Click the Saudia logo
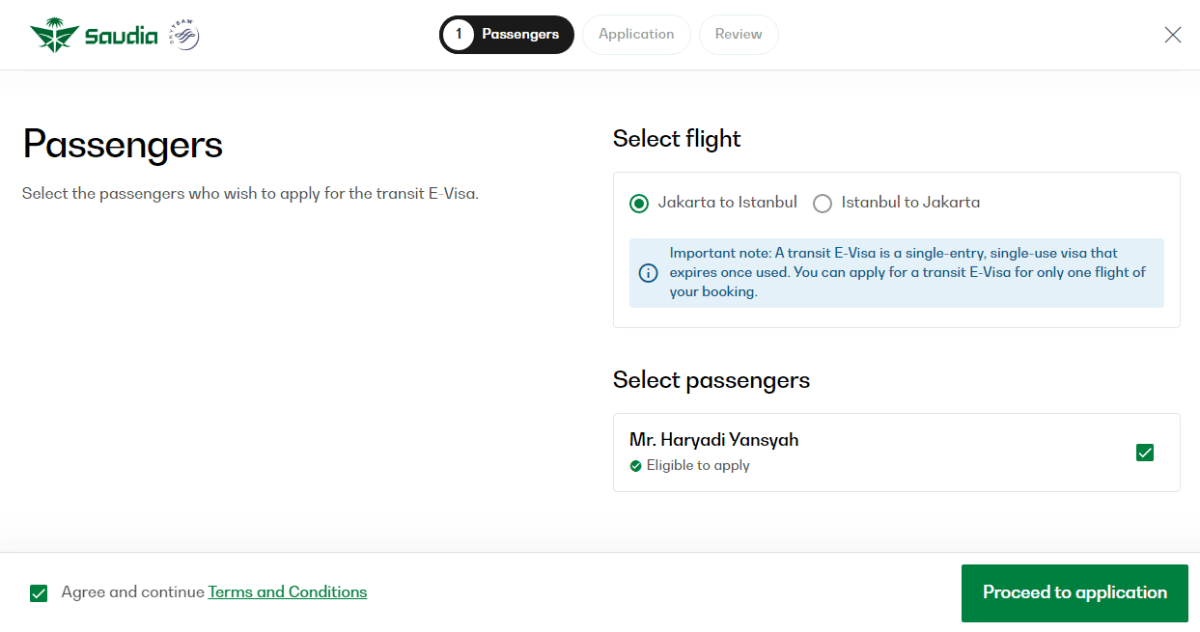The width and height of the screenshot is (1200, 632). coord(94,36)
